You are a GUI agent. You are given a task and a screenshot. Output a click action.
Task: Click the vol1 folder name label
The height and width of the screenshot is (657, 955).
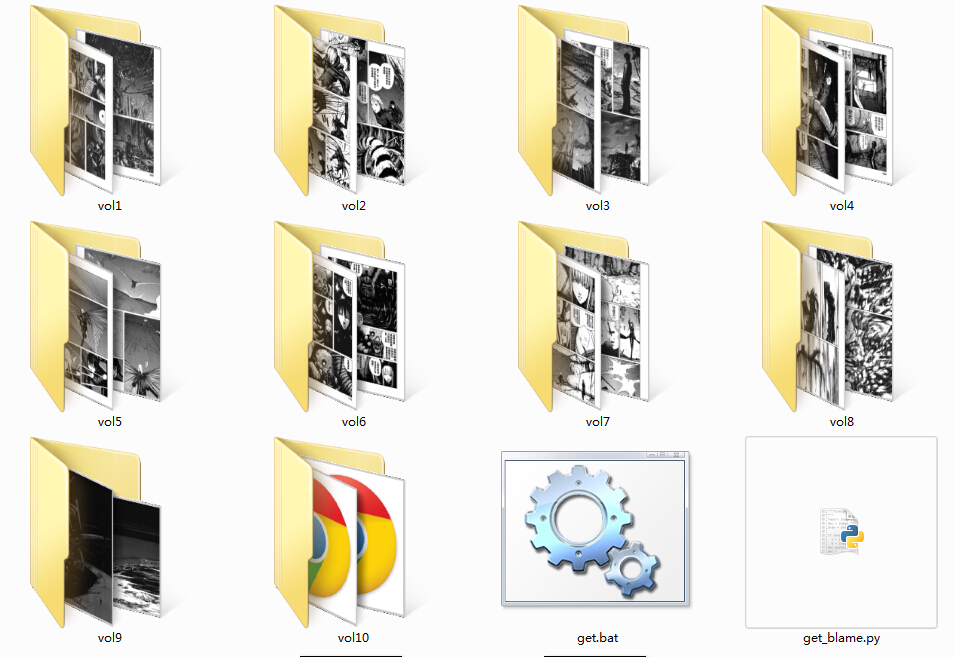point(110,206)
